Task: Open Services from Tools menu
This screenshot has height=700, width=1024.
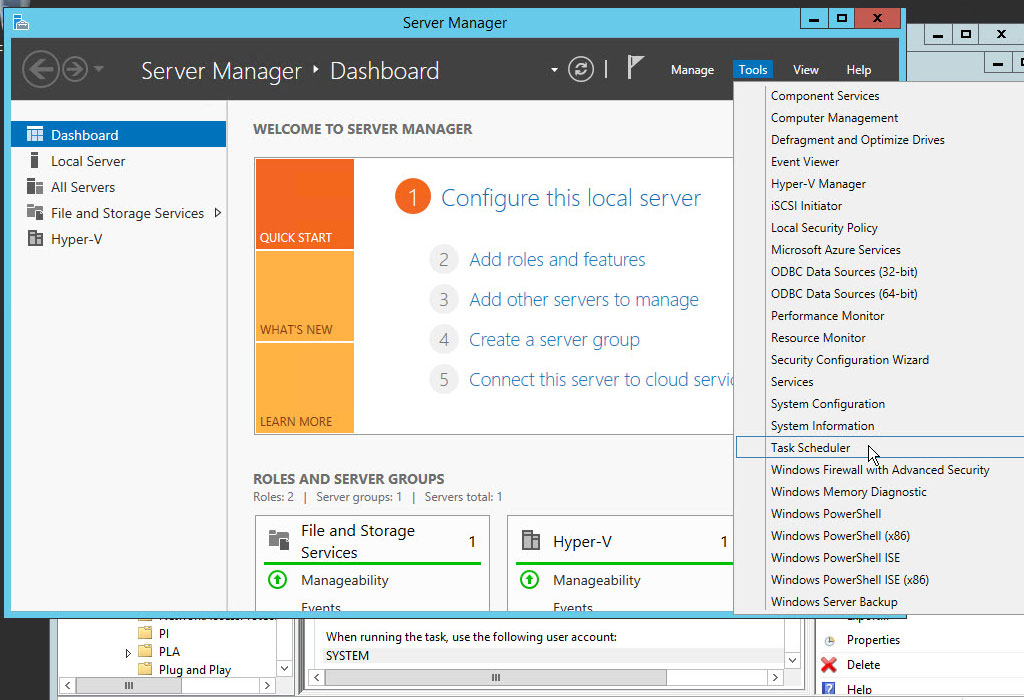Action: pos(792,382)
